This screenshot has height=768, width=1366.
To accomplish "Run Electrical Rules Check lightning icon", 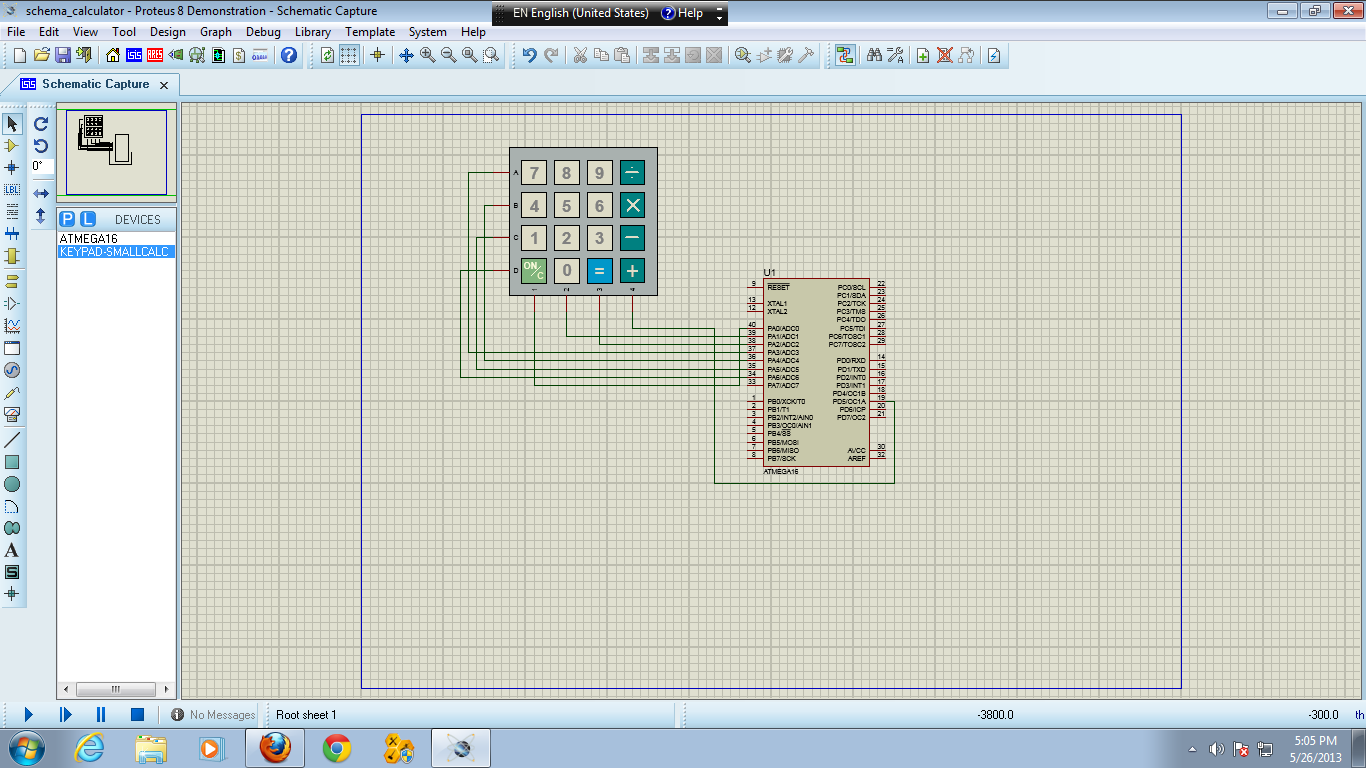I will click(x=994, y=55).
